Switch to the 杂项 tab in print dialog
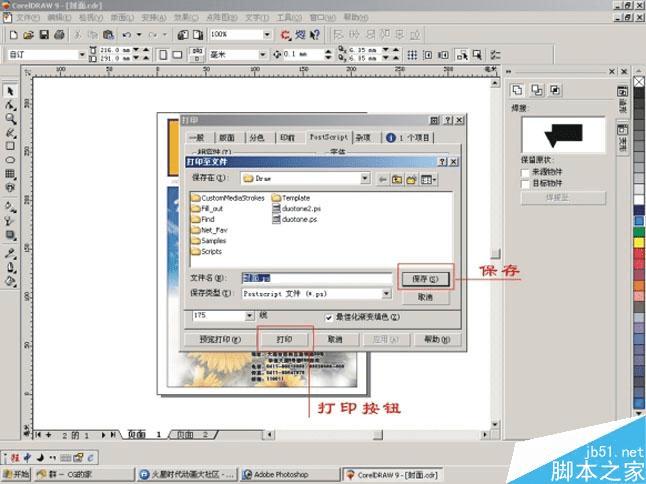The height and width of the screenshot is (484, 646). pos(363,138)
